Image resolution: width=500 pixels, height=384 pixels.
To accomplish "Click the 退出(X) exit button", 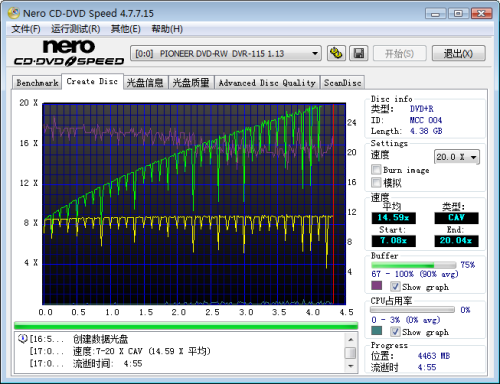I will pyautogui.click(x=458, y=53).
